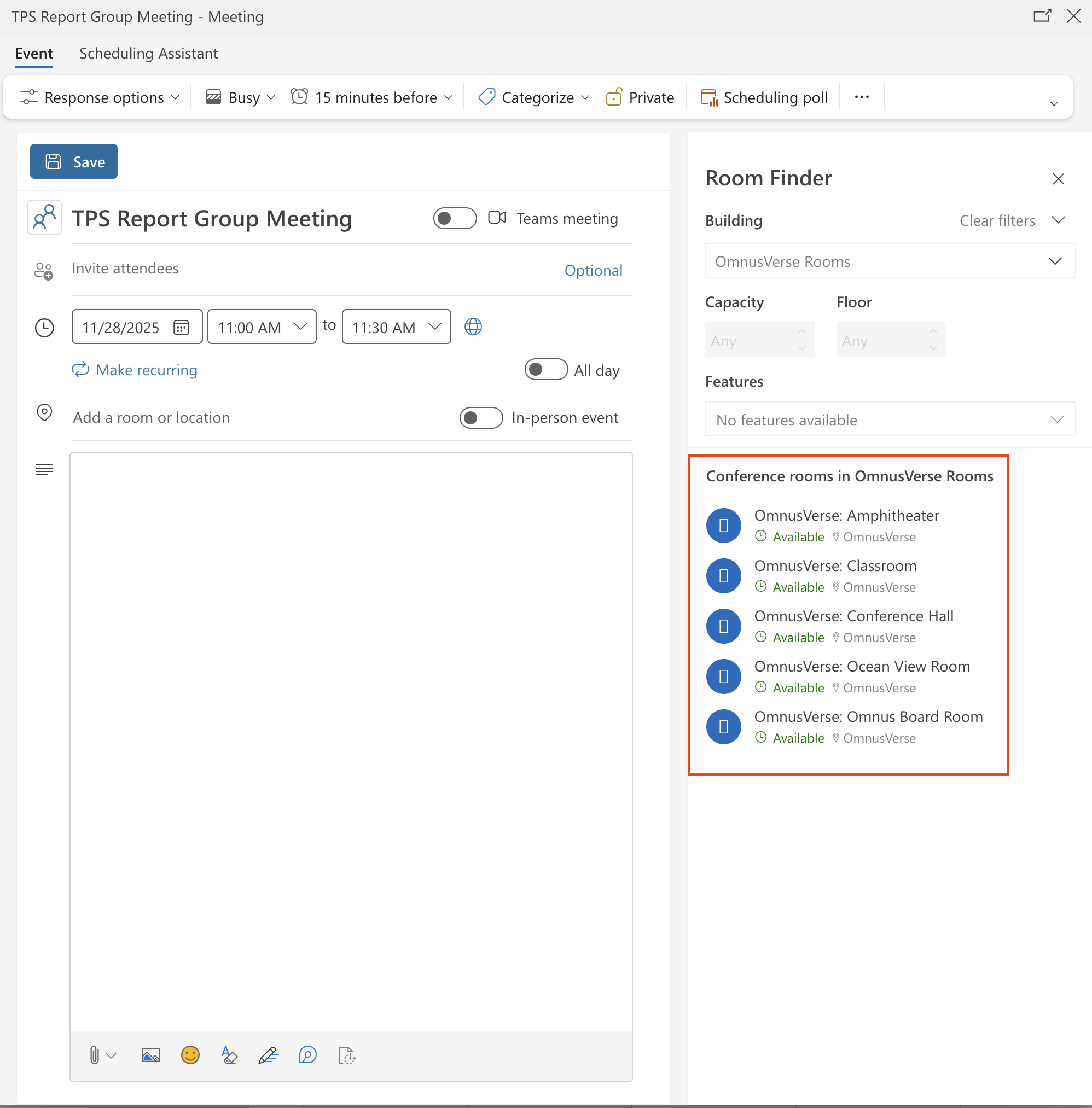Click the attach file paperclip icon
Screen dimensions: 1092x1108
tap(95, 1055)
